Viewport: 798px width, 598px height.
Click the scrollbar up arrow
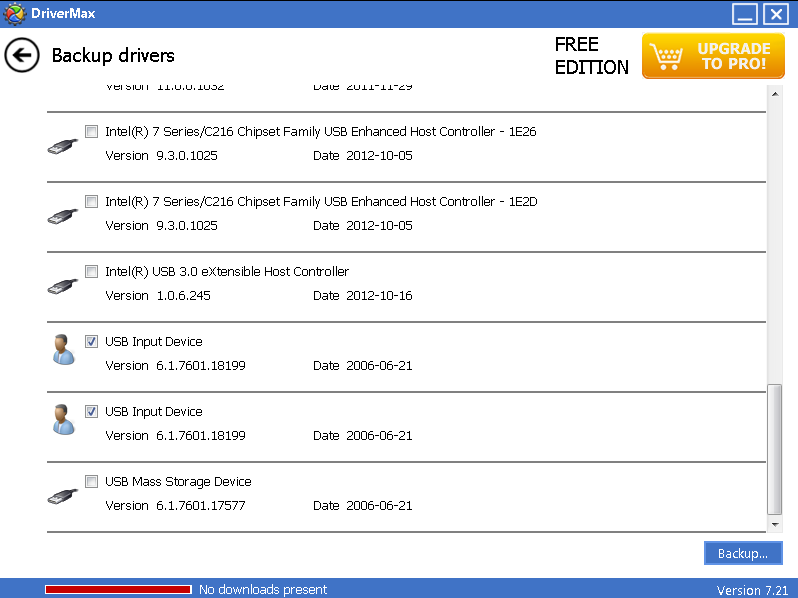coord(775,94)
